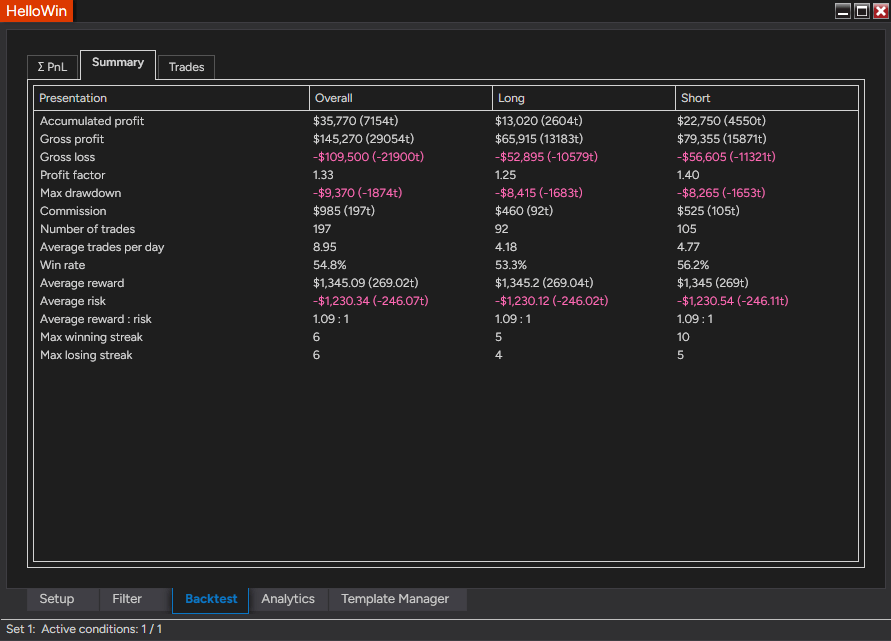Select the Average reward : risk label

[x=96, y=319]
